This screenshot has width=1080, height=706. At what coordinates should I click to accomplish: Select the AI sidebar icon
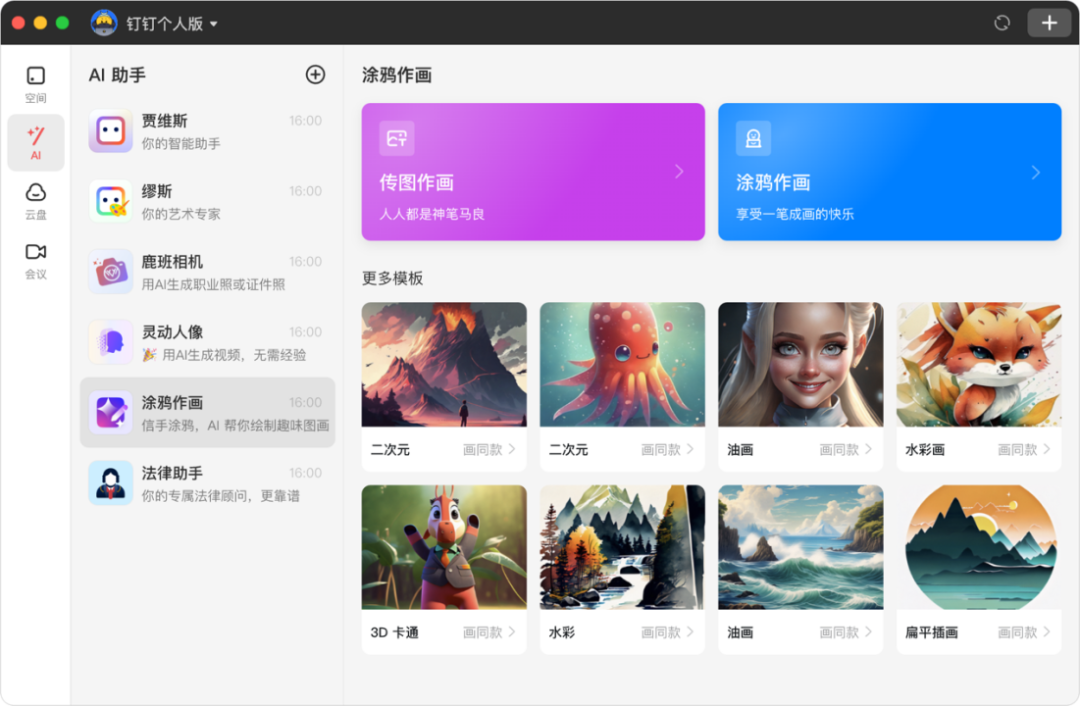36,143
